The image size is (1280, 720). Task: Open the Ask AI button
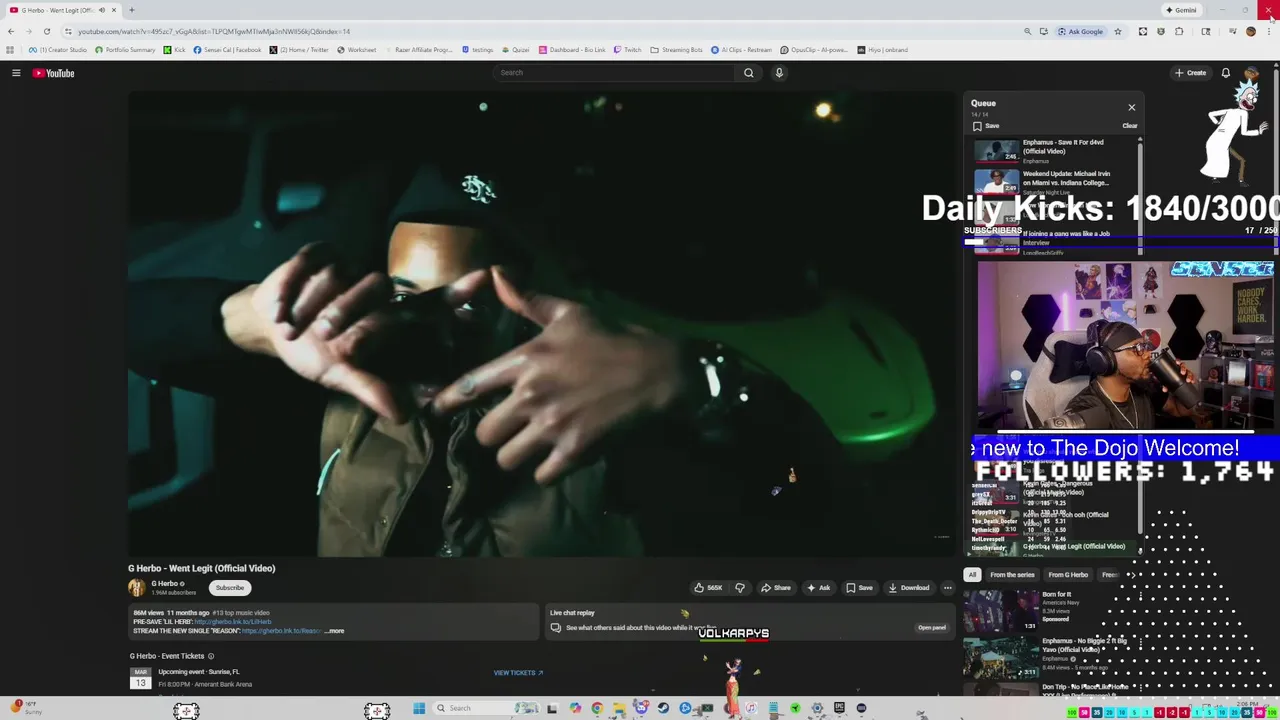tap(818, 588)
